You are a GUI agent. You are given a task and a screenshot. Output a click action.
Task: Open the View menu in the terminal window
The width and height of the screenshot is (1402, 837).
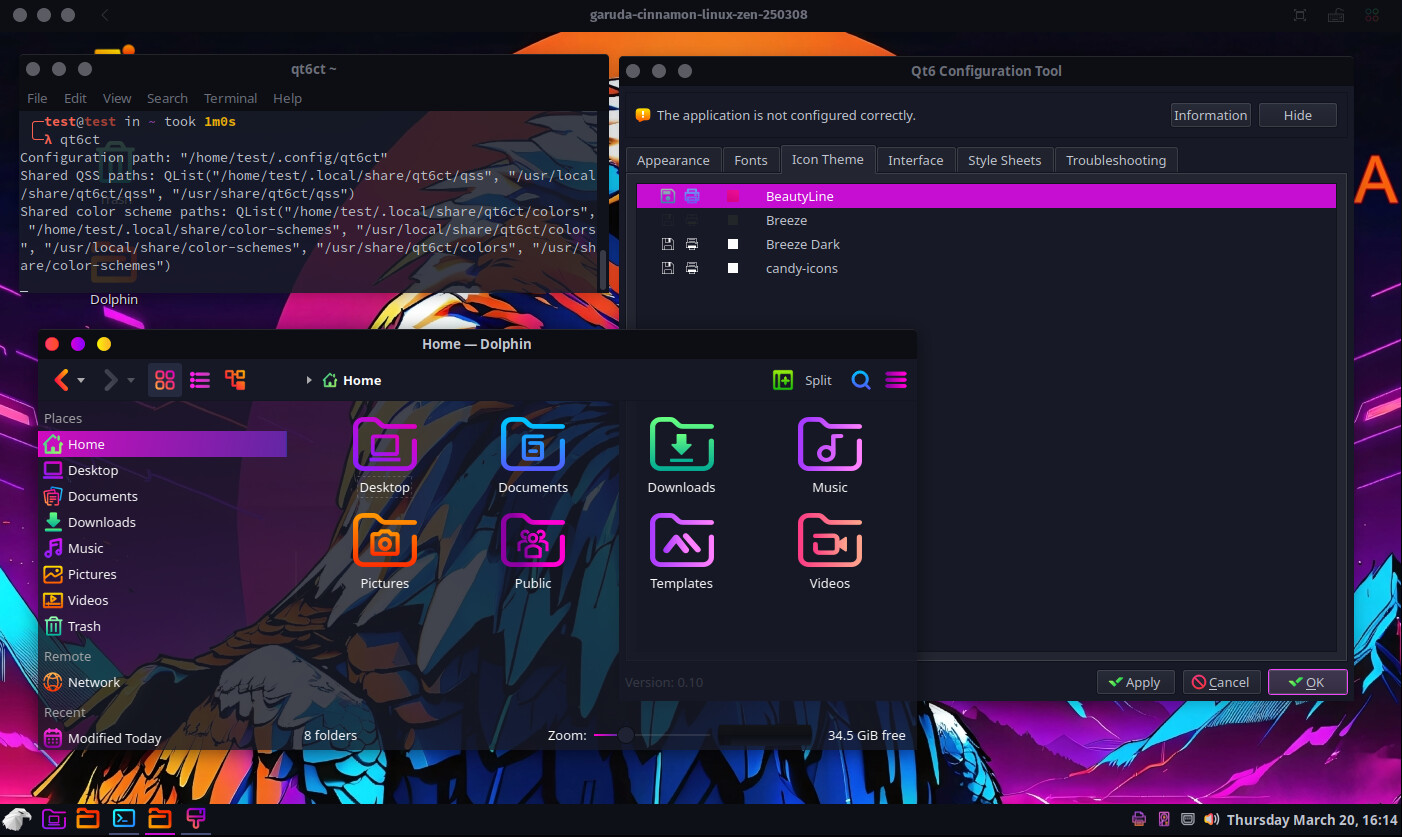pos(117,98)
